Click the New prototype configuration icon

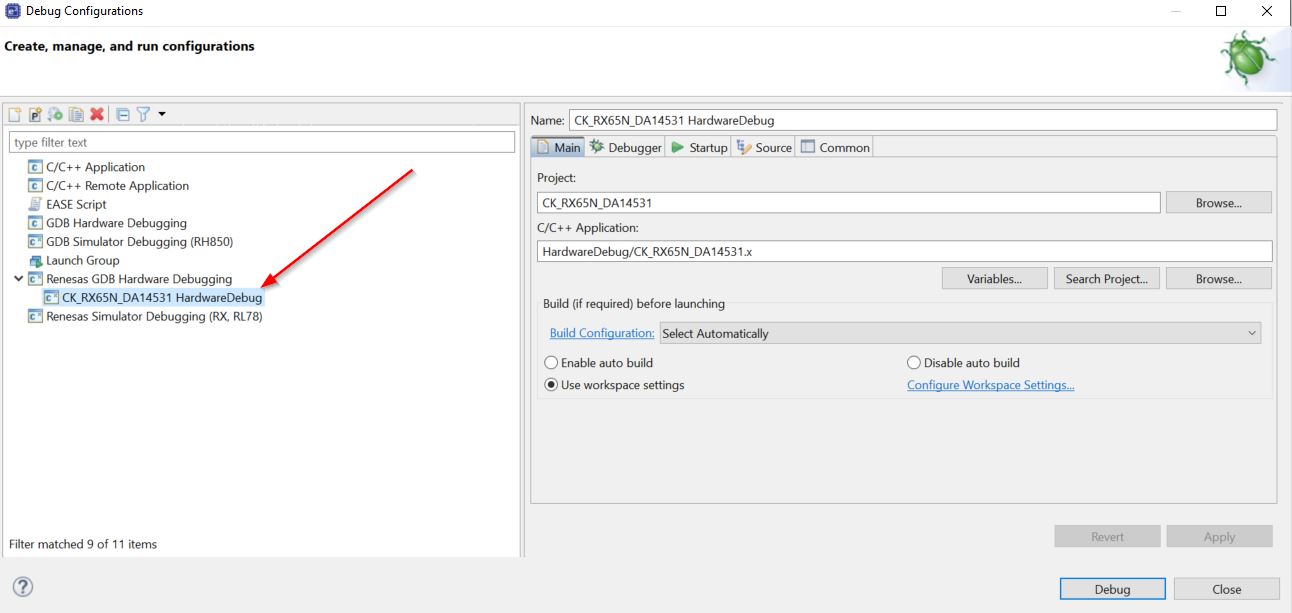click(35, 114)
